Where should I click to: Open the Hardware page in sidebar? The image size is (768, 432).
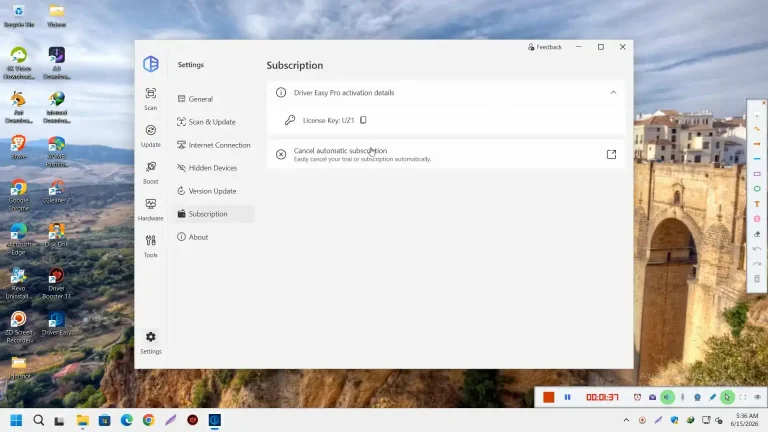tap(151, 209)
